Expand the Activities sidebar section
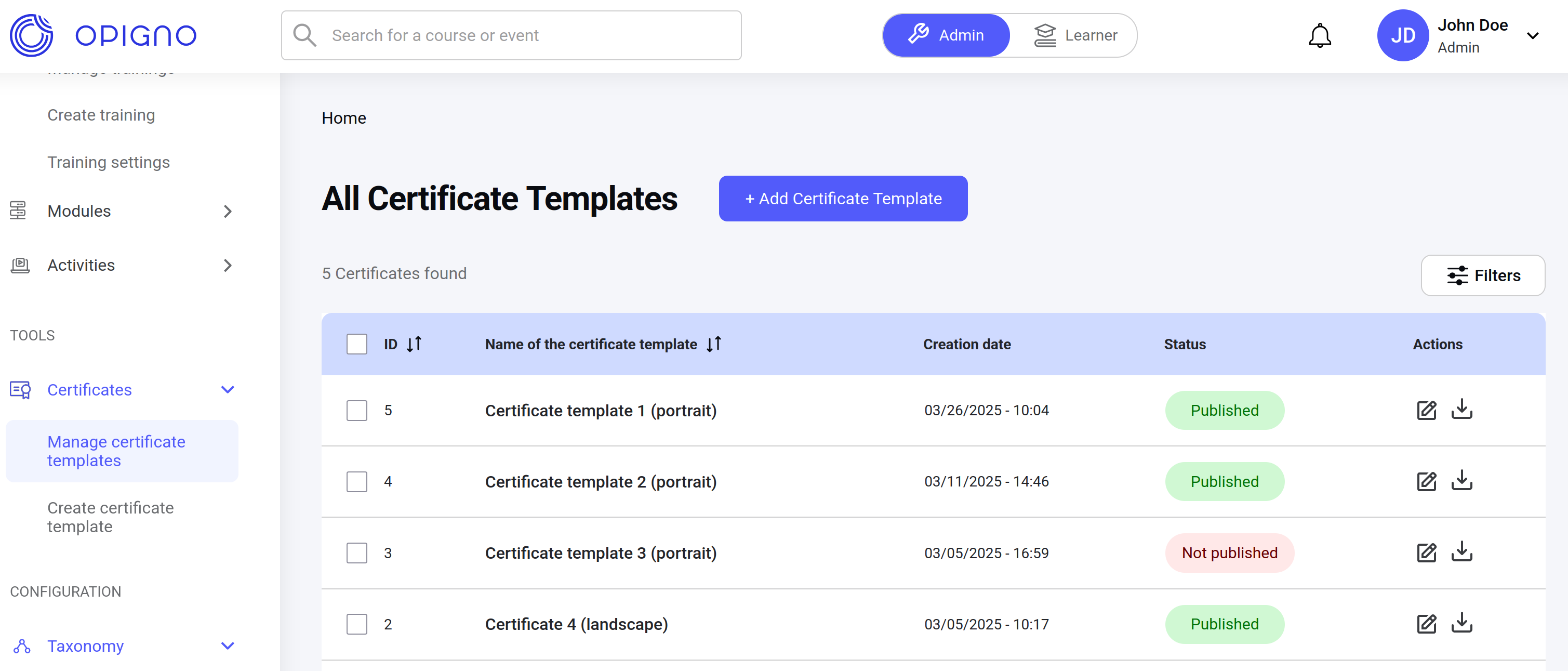Screen dimensions: 1568x671 coord(227,266)
